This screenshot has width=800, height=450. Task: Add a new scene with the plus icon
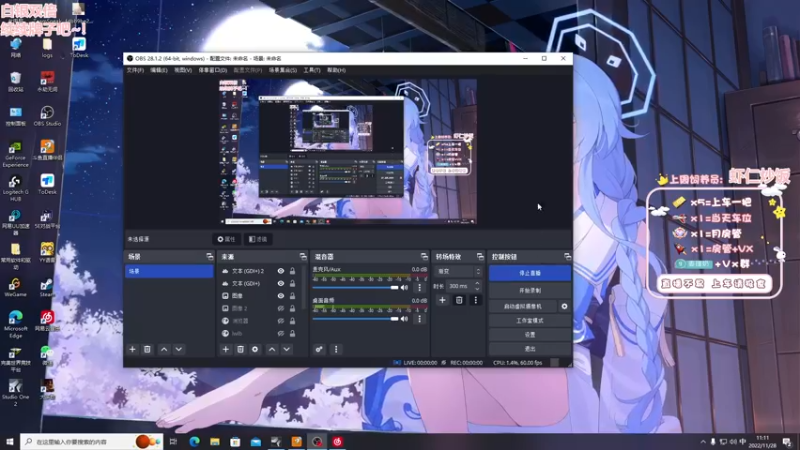pyautogui.click(x=132, y=349)
